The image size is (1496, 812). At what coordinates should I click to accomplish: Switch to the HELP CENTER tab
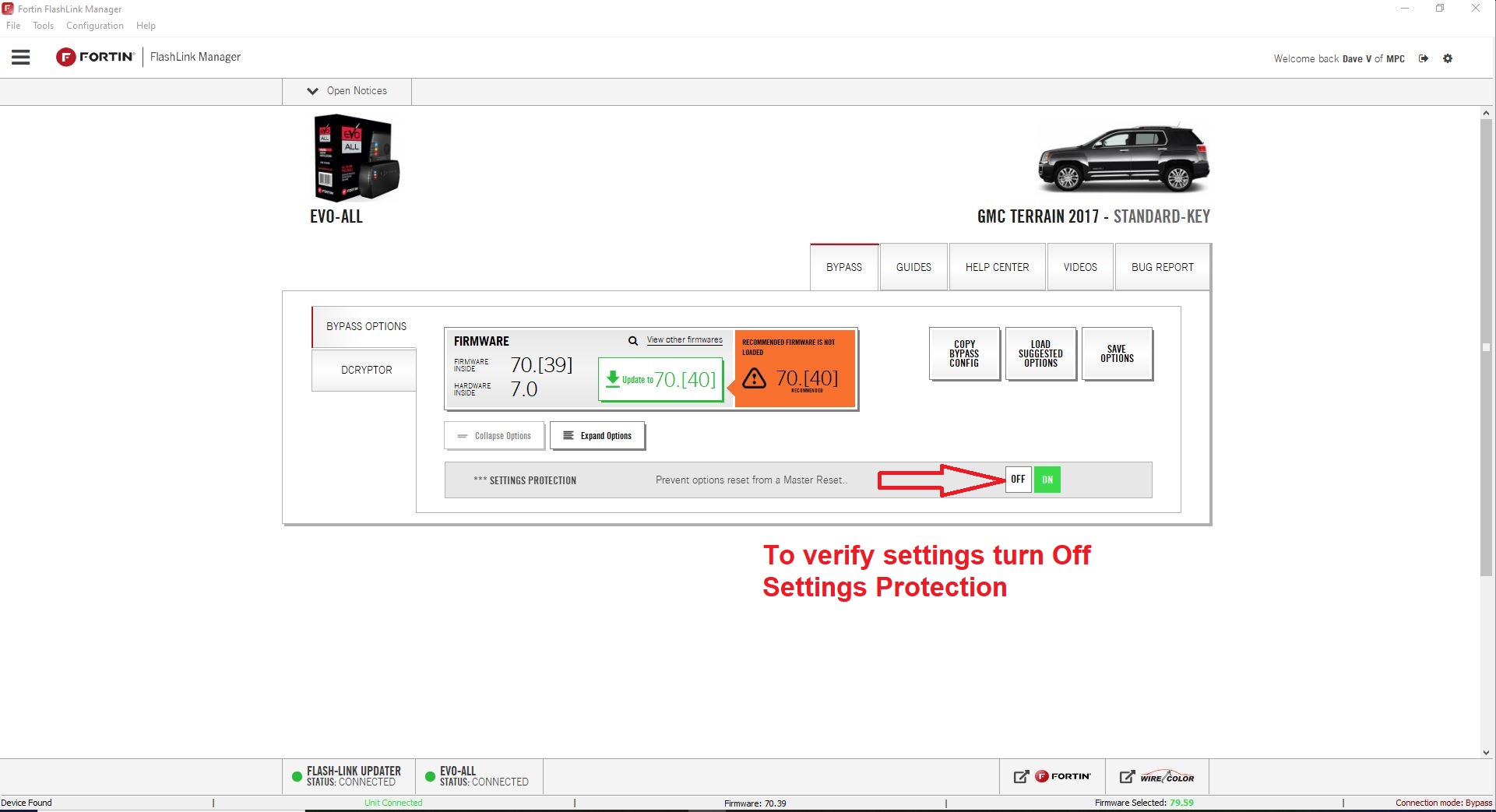tap(997, 267)
